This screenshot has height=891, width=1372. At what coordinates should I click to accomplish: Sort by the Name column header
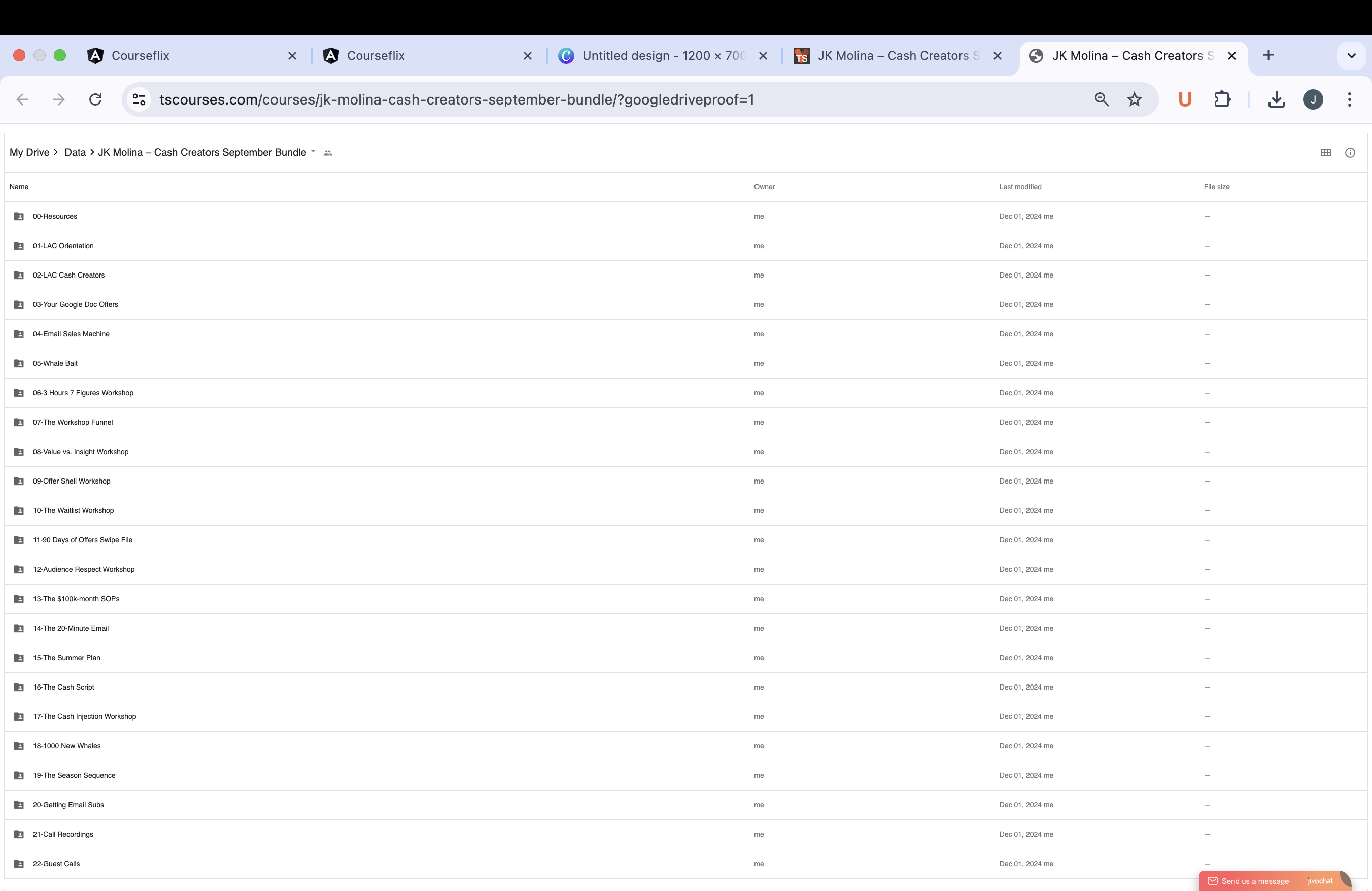19,187
